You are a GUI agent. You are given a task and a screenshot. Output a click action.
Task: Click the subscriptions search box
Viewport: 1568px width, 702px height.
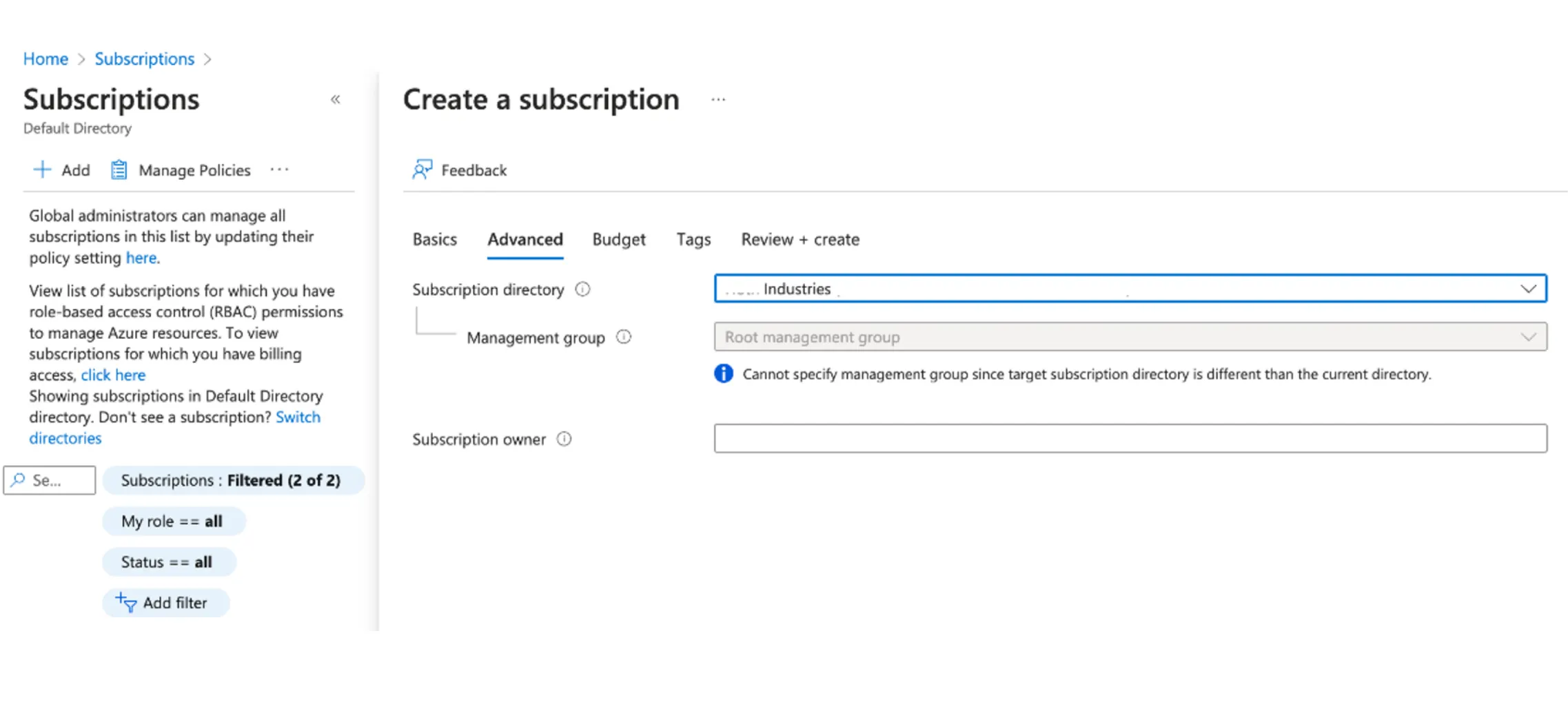pos(50,480)
